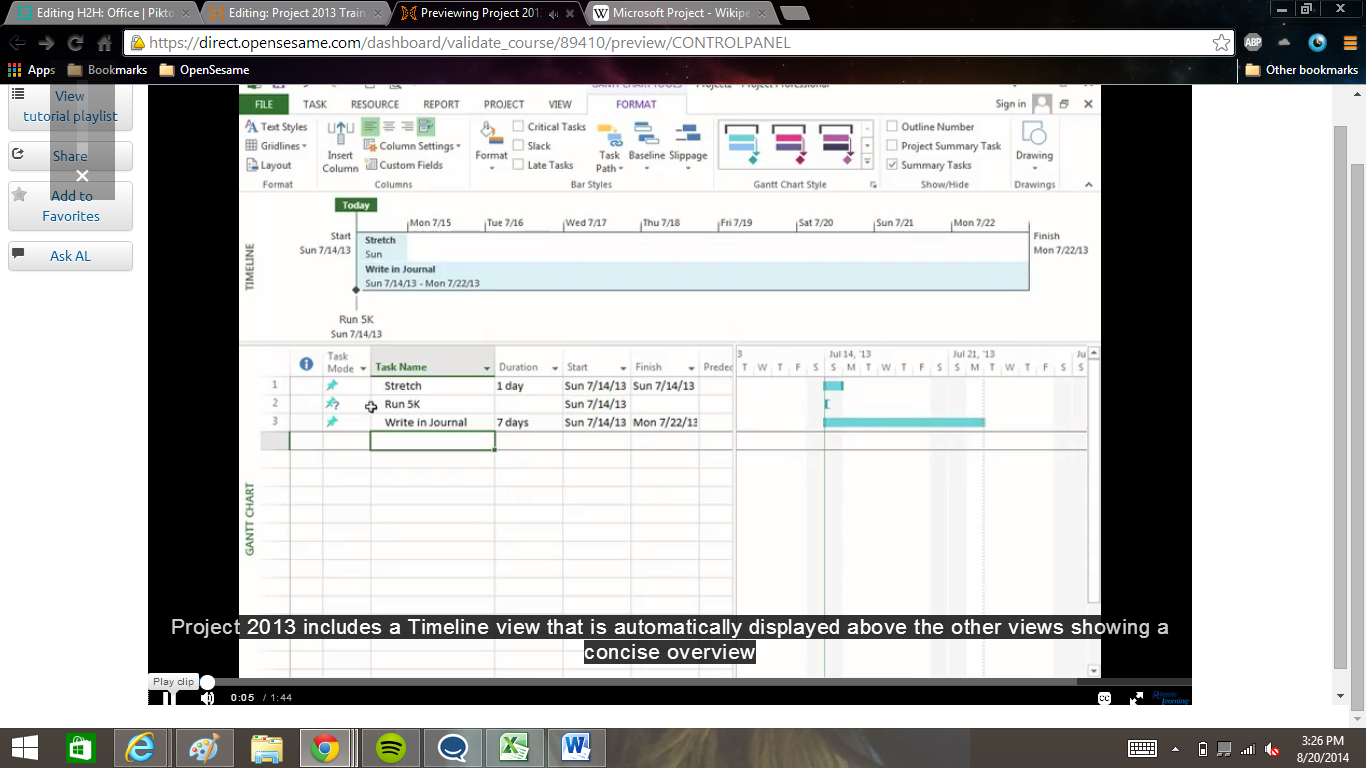Select the pink Gantt chart style
Image resolution: width=1366 pixels, height=768 pixels.
click(x=790, y=147)
